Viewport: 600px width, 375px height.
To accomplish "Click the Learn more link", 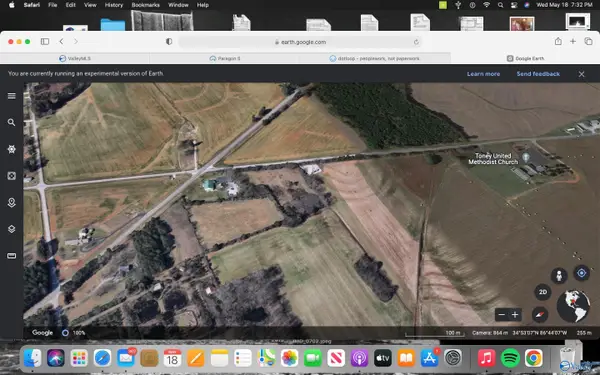I will (x=483, y=74).
